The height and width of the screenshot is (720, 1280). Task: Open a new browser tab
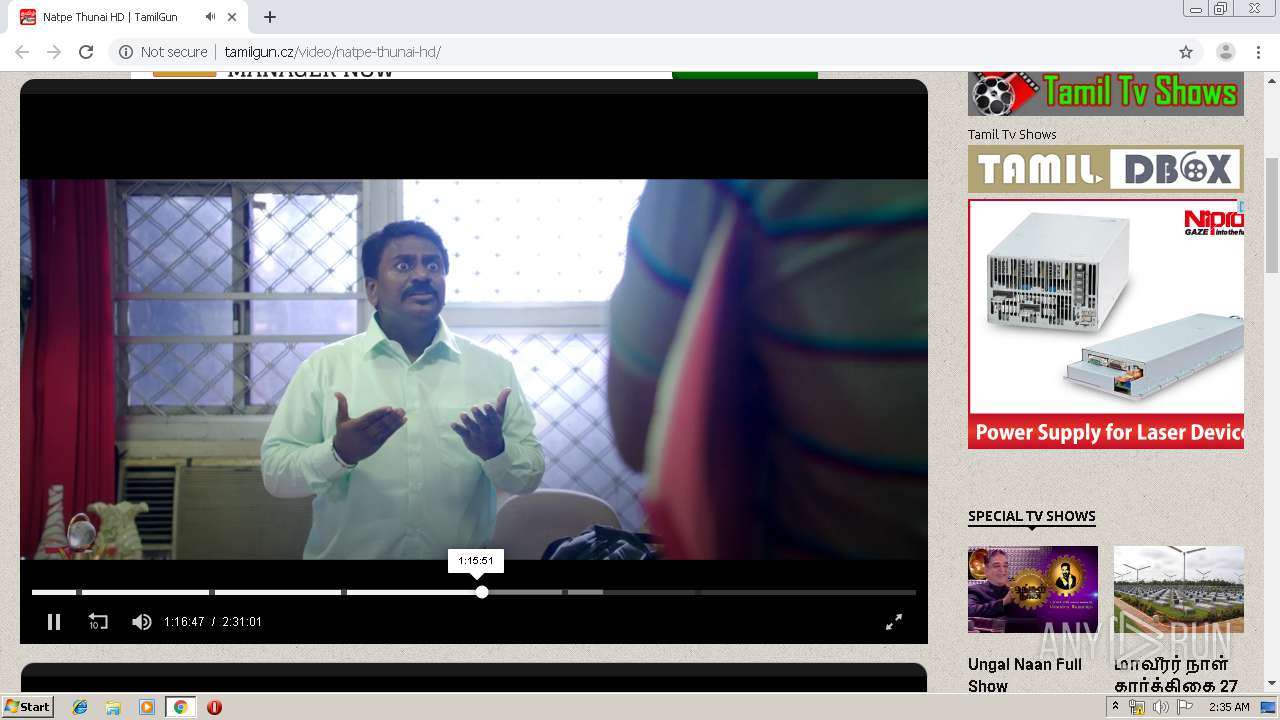pos(270,17)
